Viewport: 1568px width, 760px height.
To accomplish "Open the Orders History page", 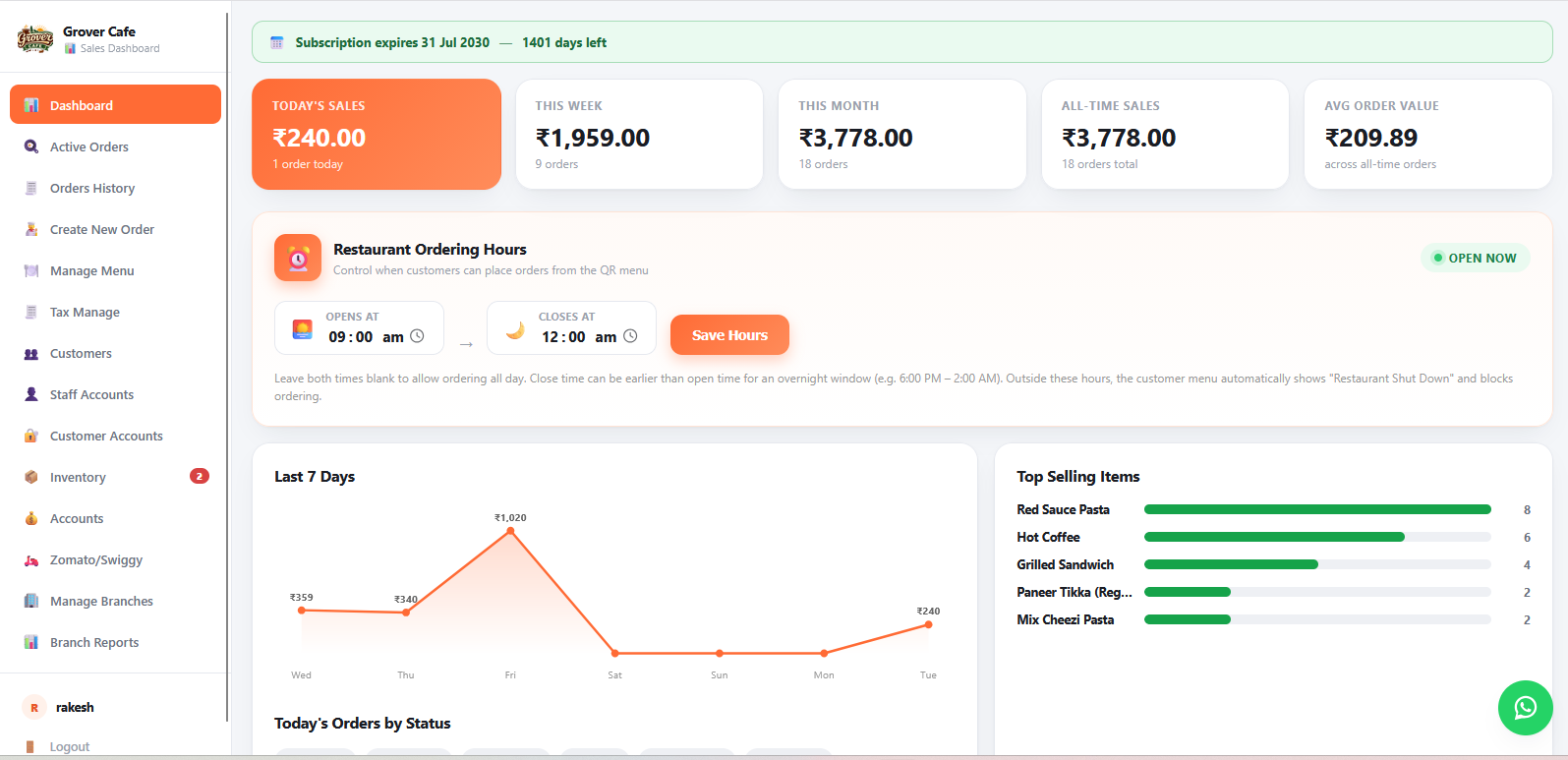I will 115,188.
